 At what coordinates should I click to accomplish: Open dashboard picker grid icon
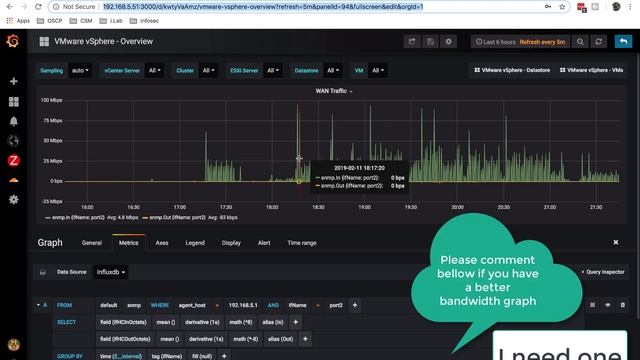[44, 42]
